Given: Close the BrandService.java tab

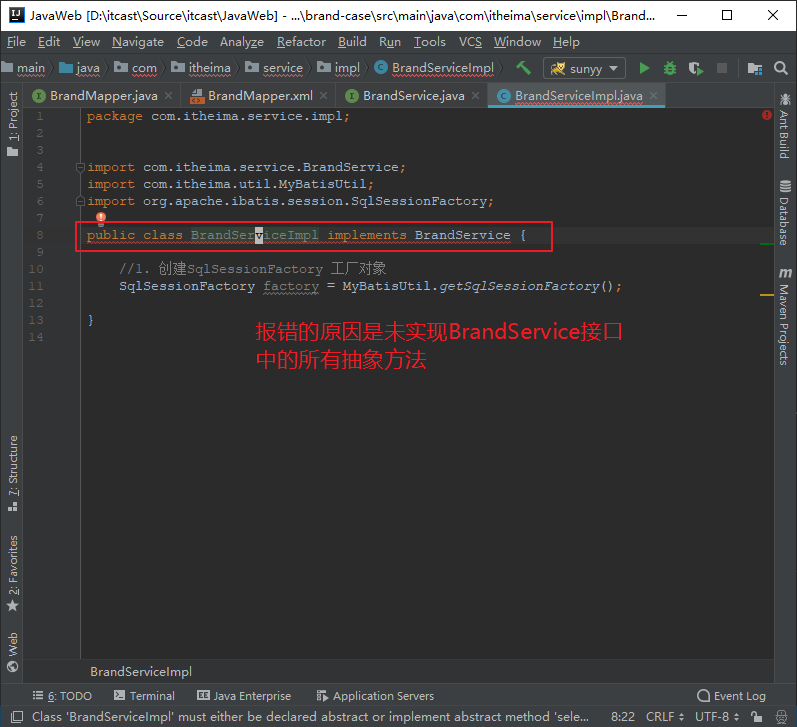Looking at the screenshot, I should click(x=477, y=96).
